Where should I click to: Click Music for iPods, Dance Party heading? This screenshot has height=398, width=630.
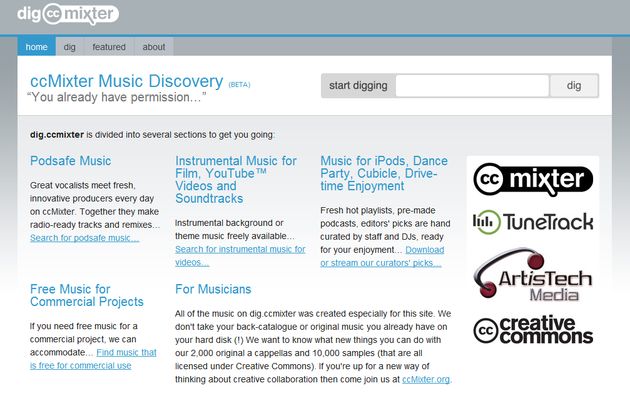coord(384,173)
